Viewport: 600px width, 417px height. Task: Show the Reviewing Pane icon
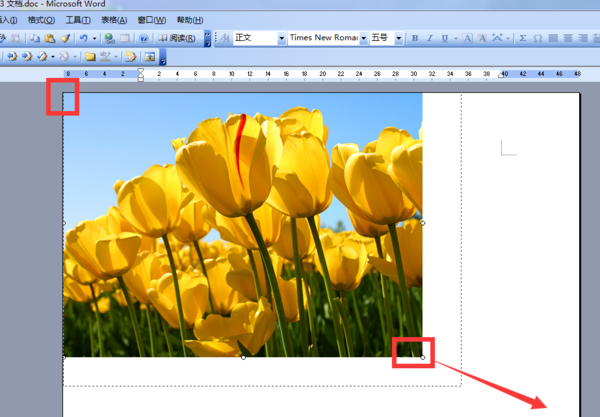coord(150,57)
